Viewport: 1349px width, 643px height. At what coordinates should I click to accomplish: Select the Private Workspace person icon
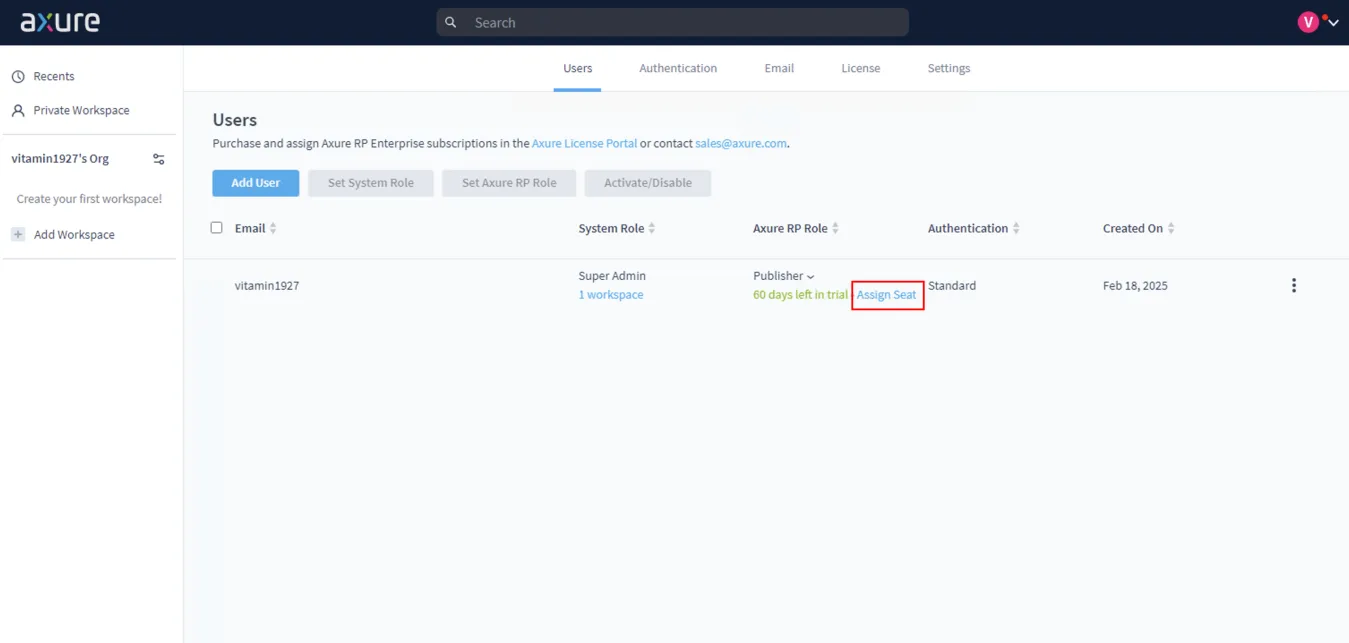click(17, 110)
